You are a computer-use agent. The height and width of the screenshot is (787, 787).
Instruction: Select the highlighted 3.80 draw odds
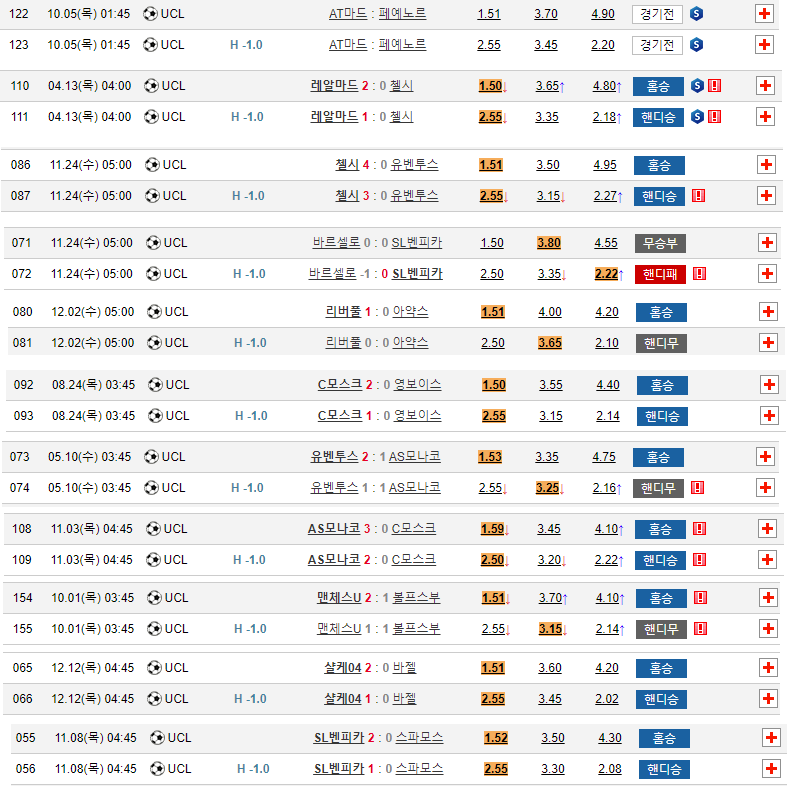tap(549, 243)
